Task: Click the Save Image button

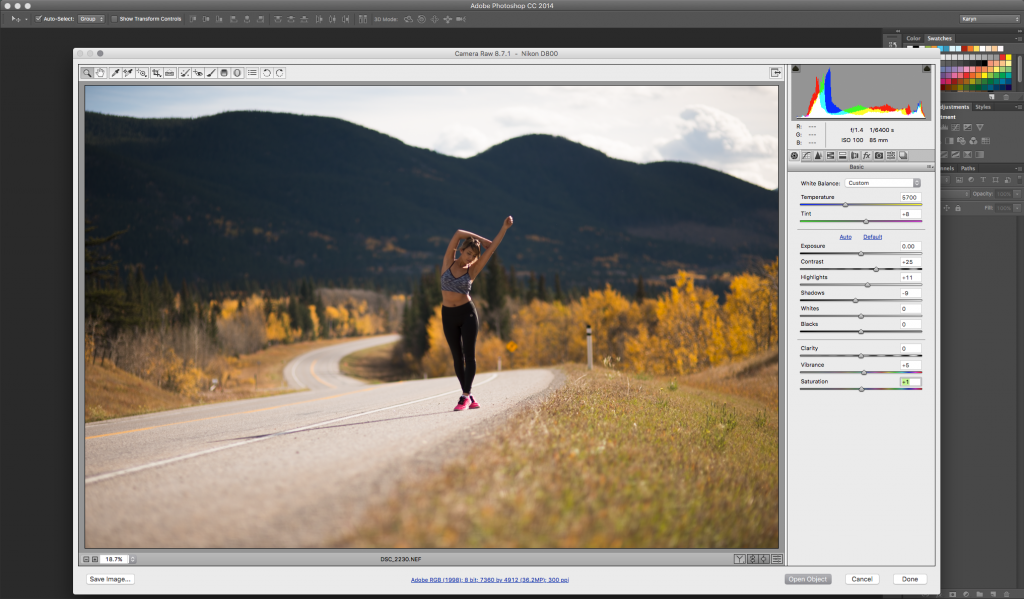Action: pyautogui.click(x=110, y=579)
